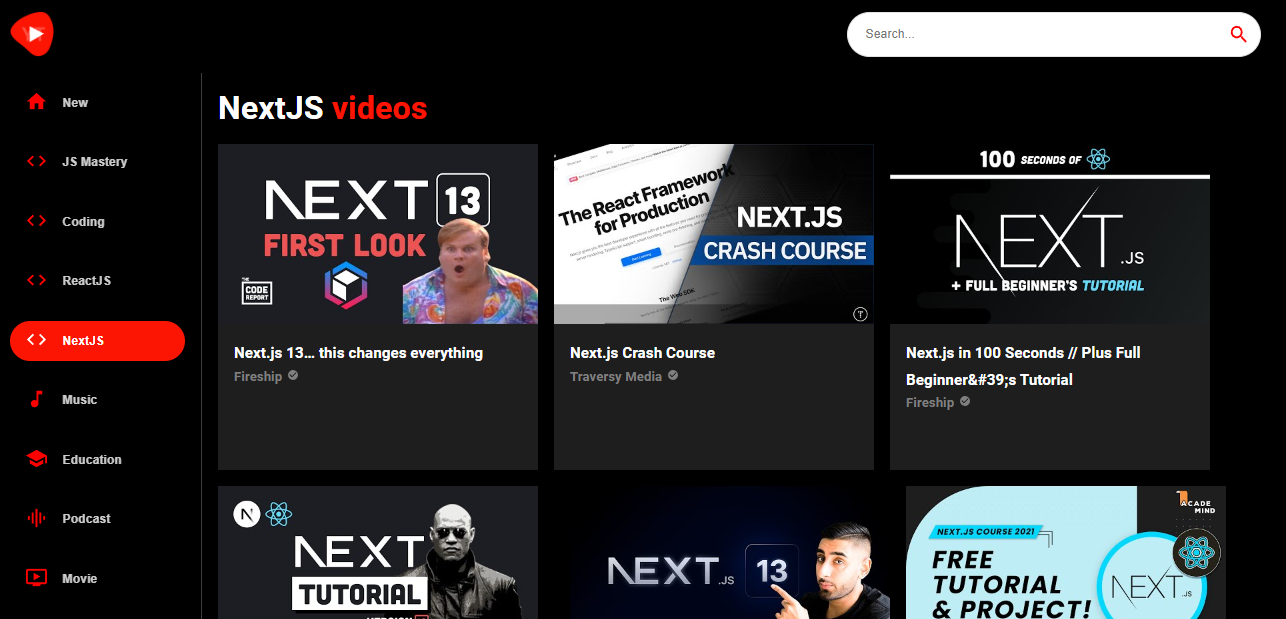Viewport: 1286px width, 619px height.
Task: Open the Education category
Action: tap(97, 459)
